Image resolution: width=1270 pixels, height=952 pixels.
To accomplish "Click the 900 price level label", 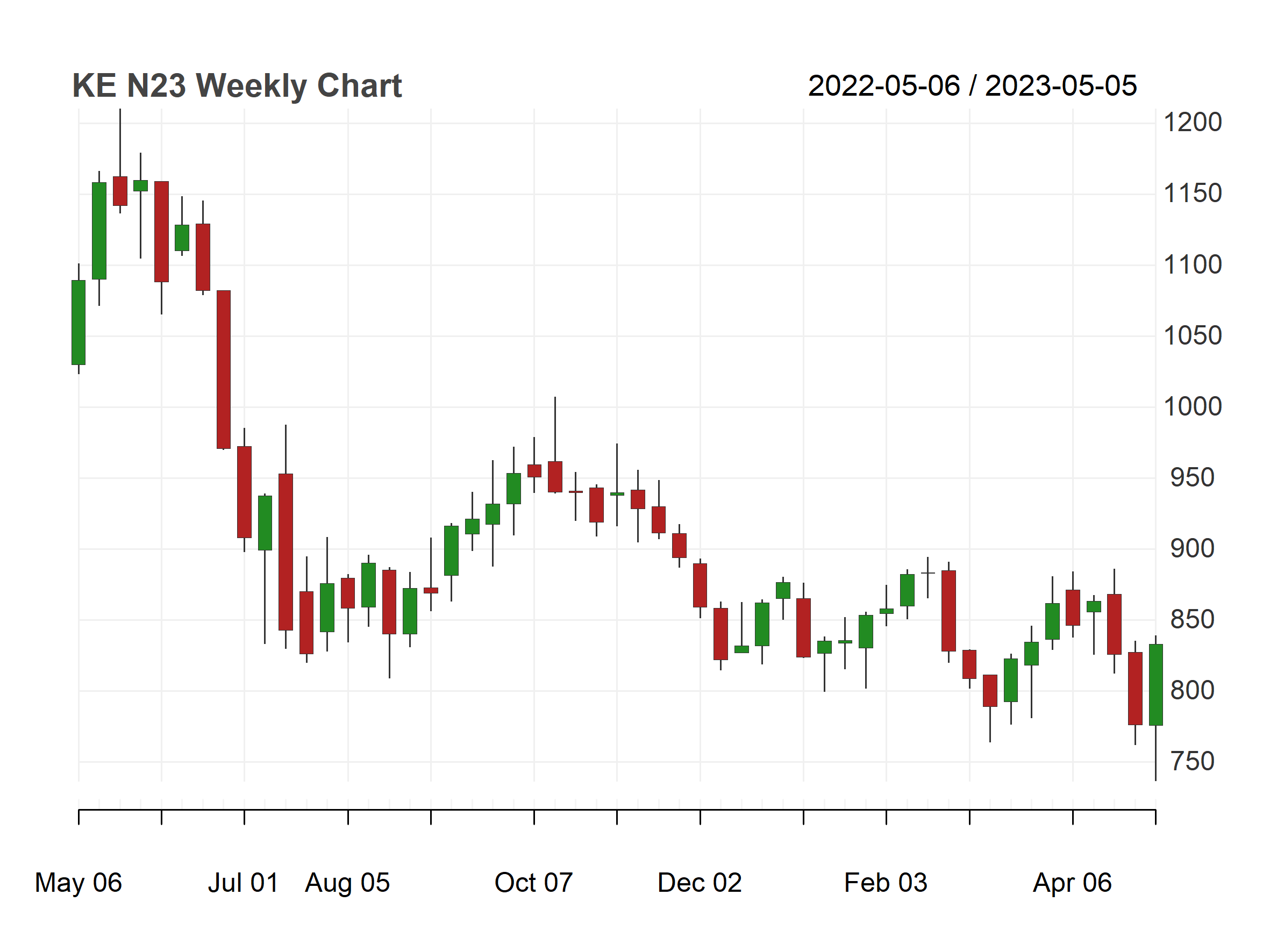I will point(1192,549).
